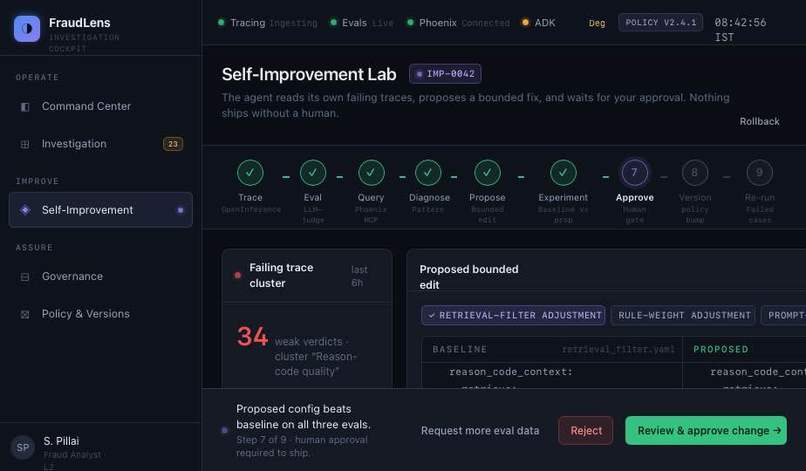This screenshot has height=471, width=806.
Task: Open the Investigation section
Action: [101, 144]
